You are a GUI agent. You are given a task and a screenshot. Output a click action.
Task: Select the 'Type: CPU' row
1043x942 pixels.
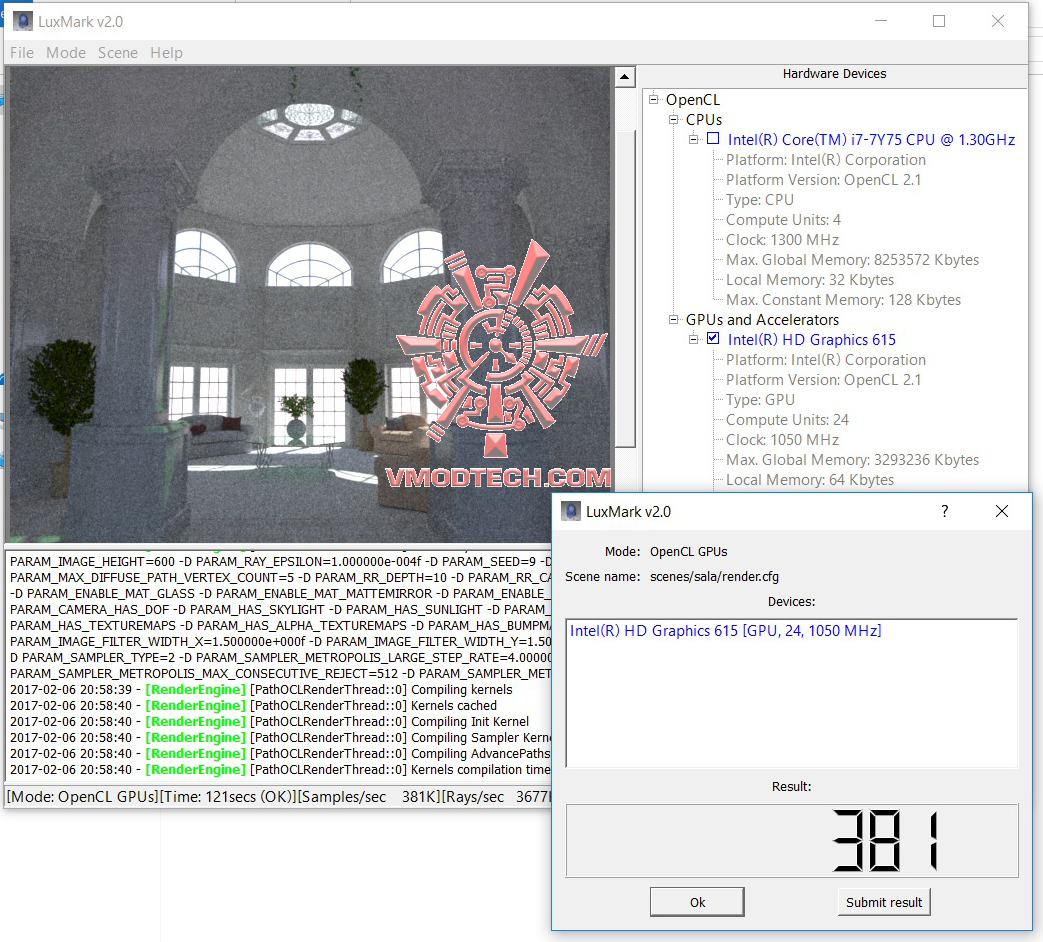click(760, 200)
